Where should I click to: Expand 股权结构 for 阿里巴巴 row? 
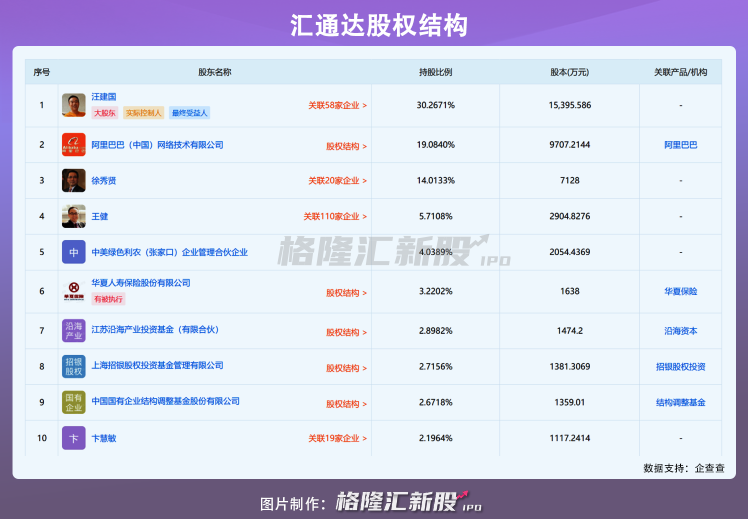(346, 146)
